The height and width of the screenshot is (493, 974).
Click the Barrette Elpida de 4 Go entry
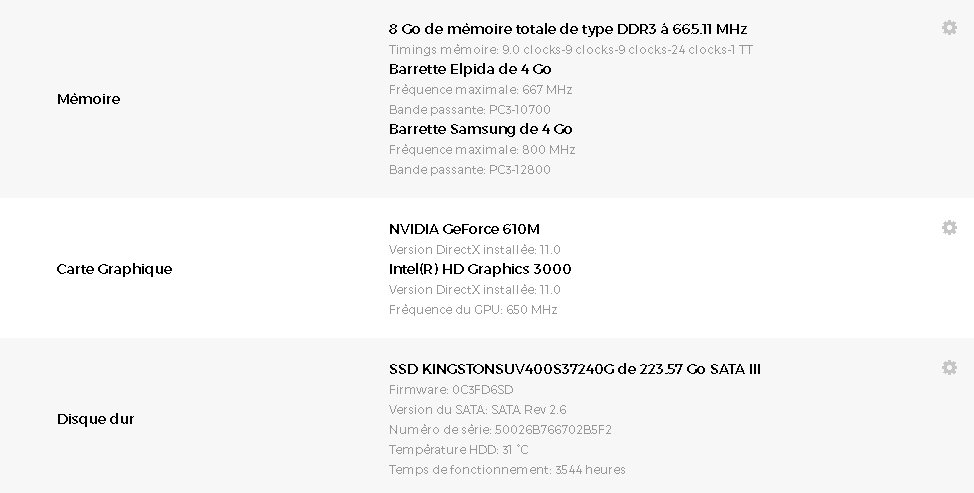click(x=469, y=69)
